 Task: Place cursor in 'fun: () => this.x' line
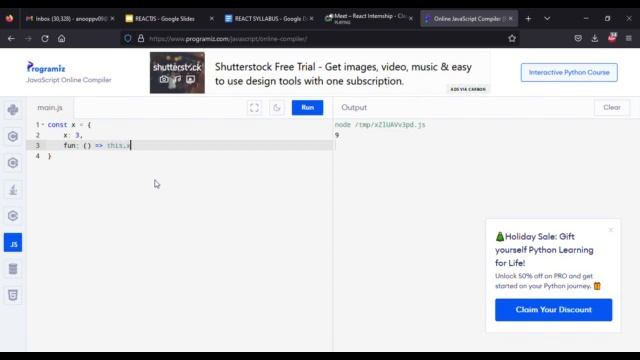(x=97, y=145)
